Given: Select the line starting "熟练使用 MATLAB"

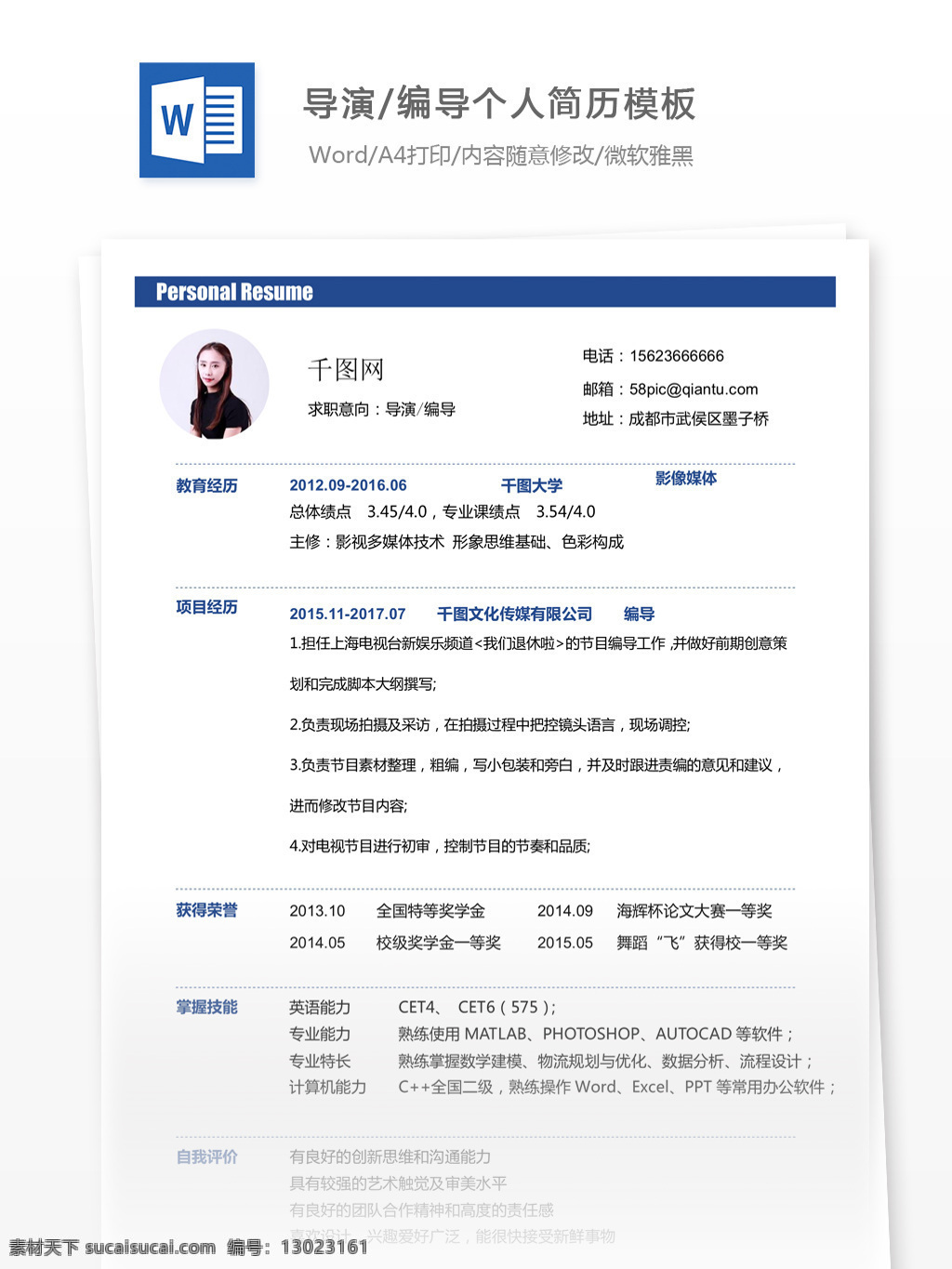Looking at the screenshot, I should [596, 1034].
